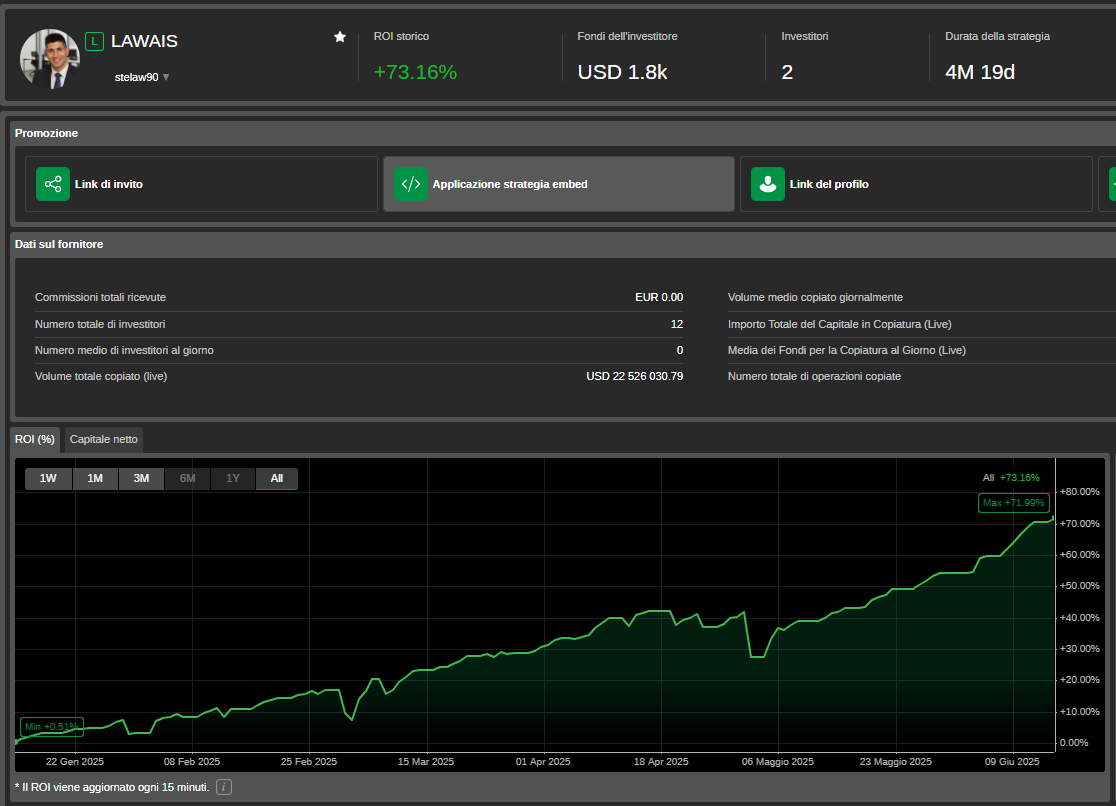This screenshot has width=1116, height=806.
Task: Toggle the 1W chart range
Action: click(48, 478)
